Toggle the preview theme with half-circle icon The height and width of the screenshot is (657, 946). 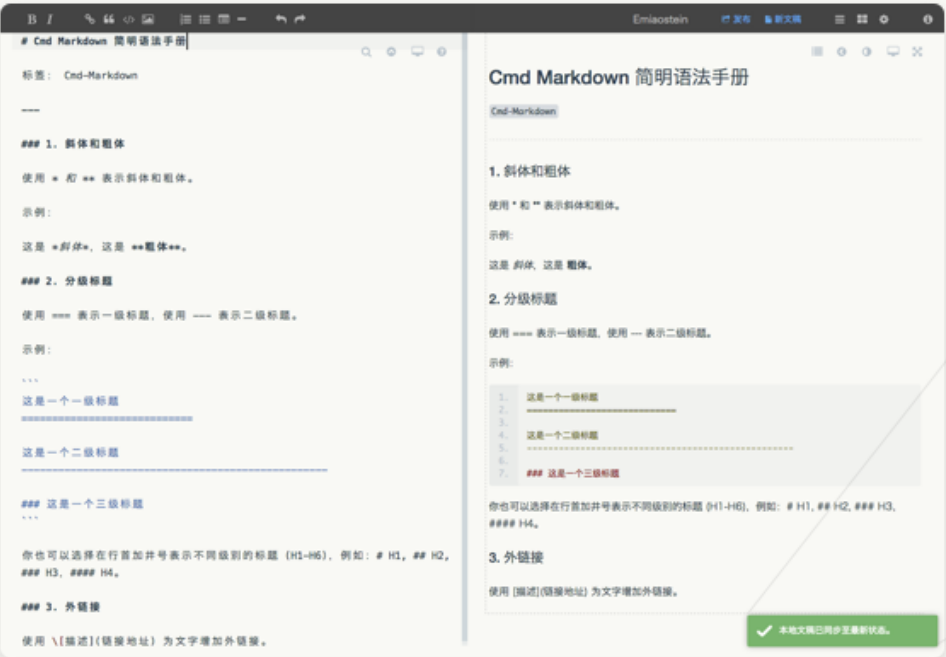tap(866, 52)
